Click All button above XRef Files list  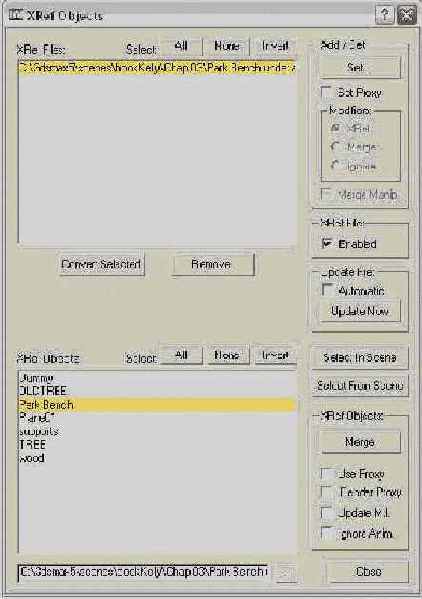tap(181, 46)
